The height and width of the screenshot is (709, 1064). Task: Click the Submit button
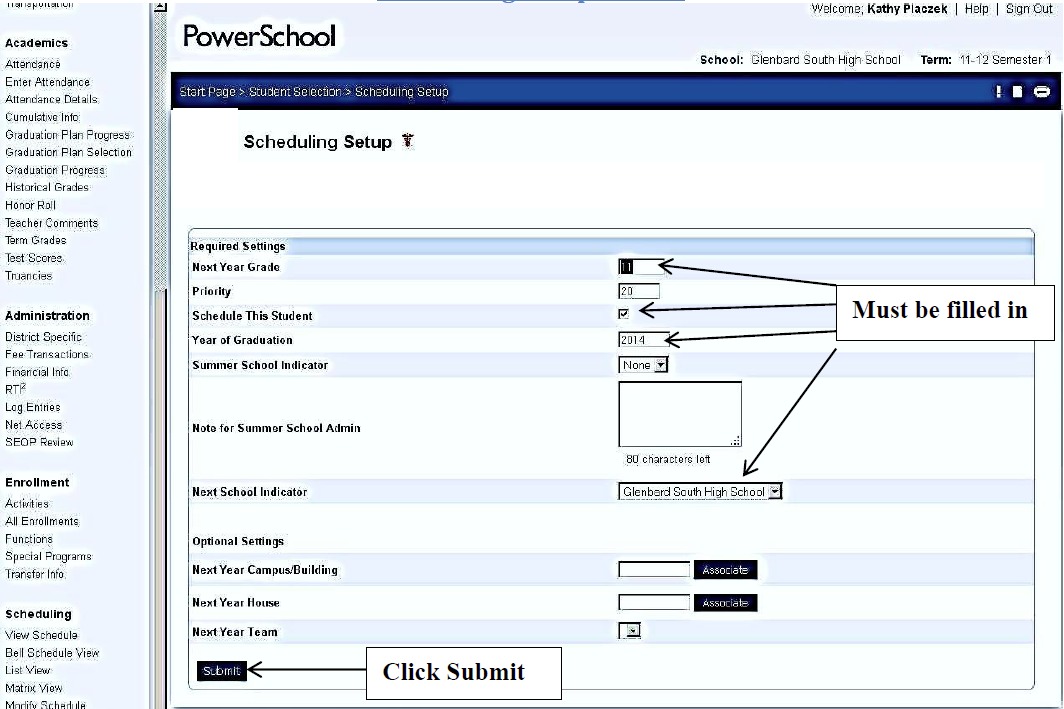[x=221, y=671]
